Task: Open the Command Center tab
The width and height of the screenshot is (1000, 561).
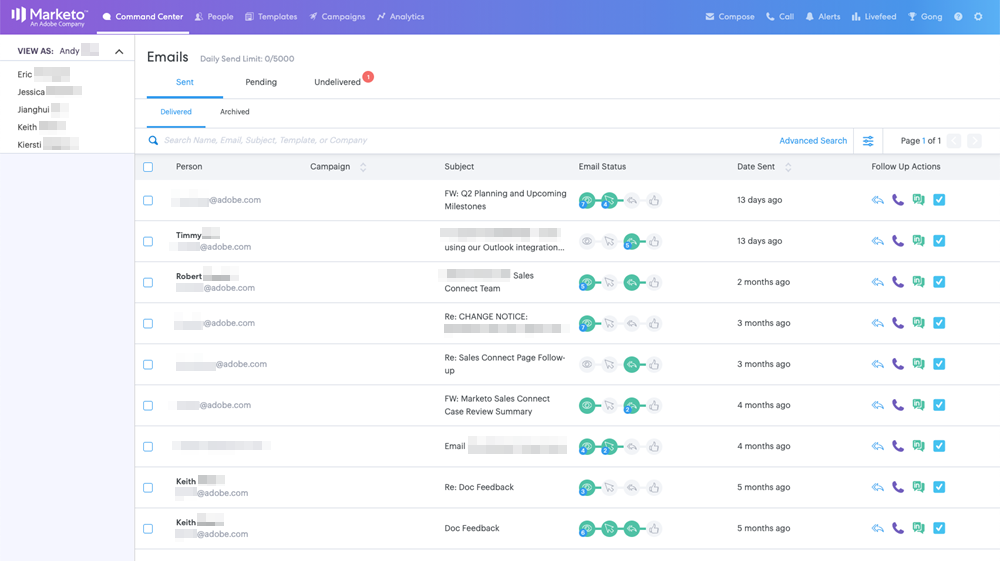Action: pyautogui.click(x=143, y=17)
